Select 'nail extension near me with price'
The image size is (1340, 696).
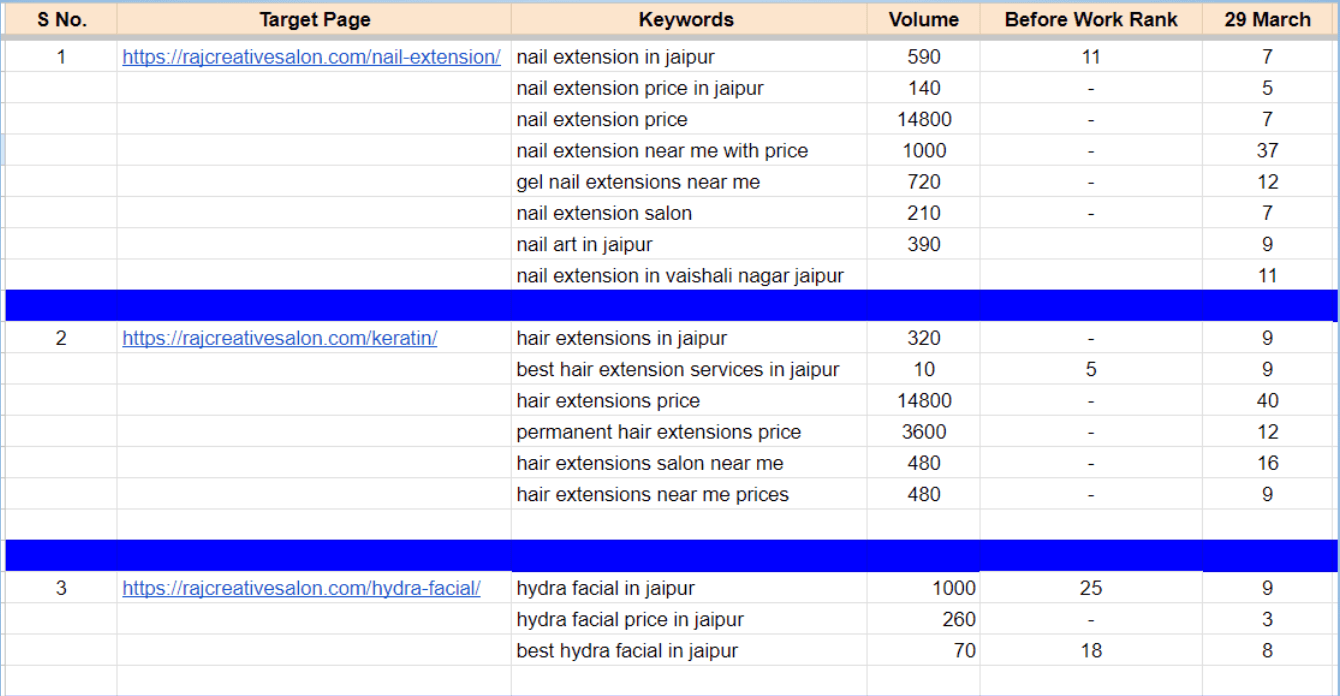tap(689, 150)
